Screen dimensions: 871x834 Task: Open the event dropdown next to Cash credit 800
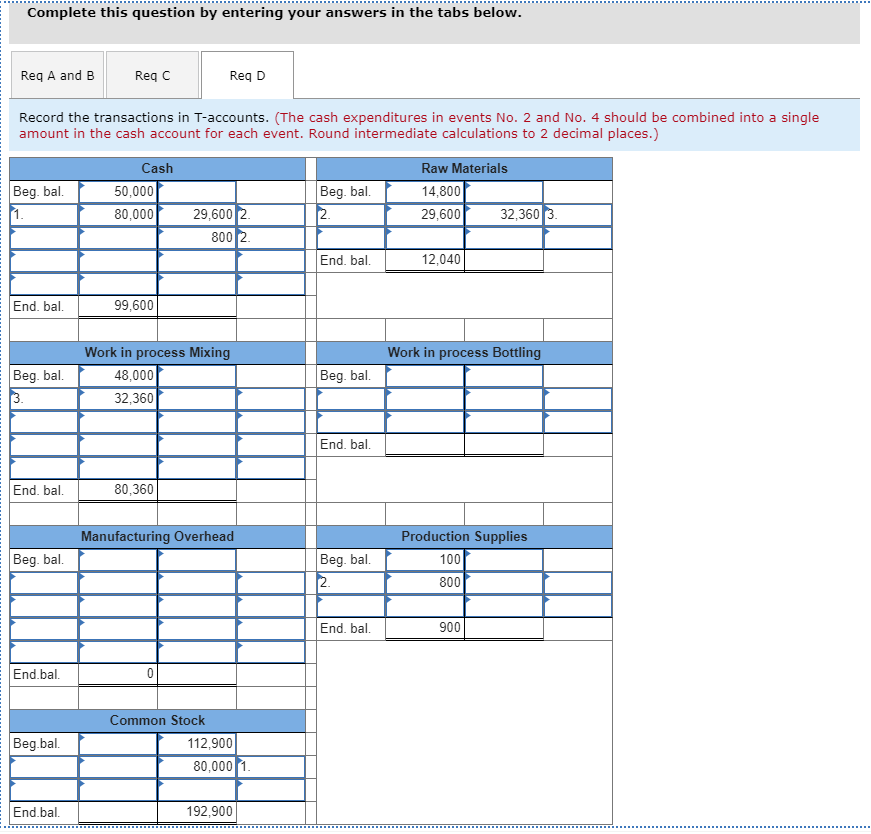coord(271,237)
